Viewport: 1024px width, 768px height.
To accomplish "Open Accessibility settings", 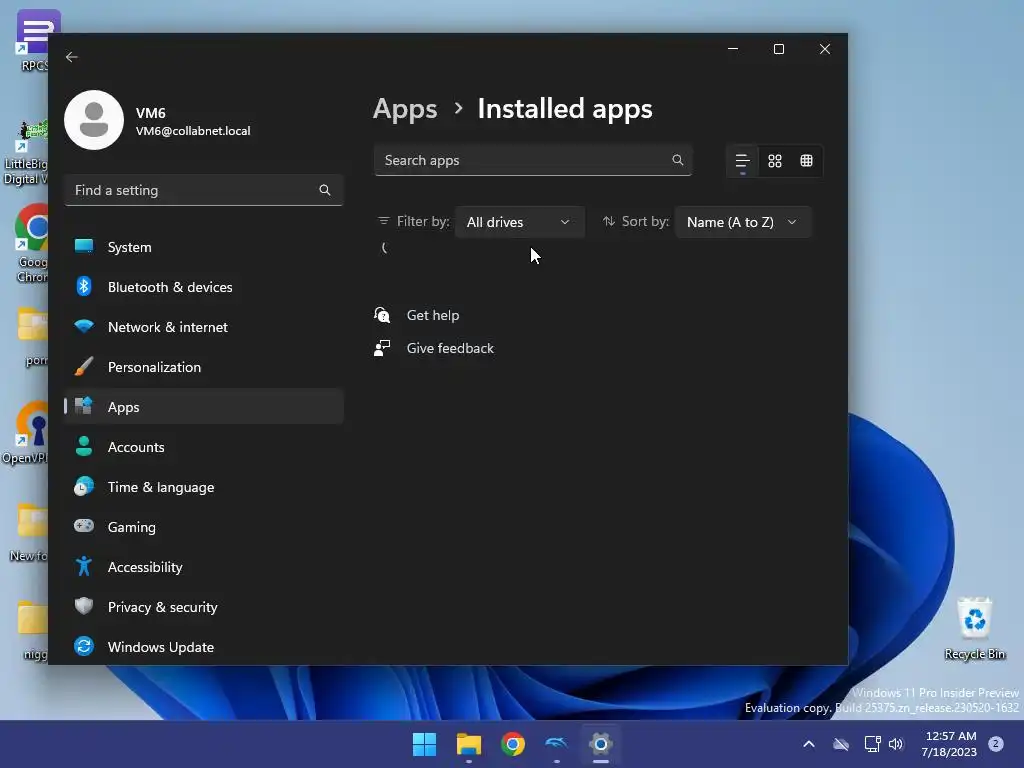I will [x=204, y=567].
